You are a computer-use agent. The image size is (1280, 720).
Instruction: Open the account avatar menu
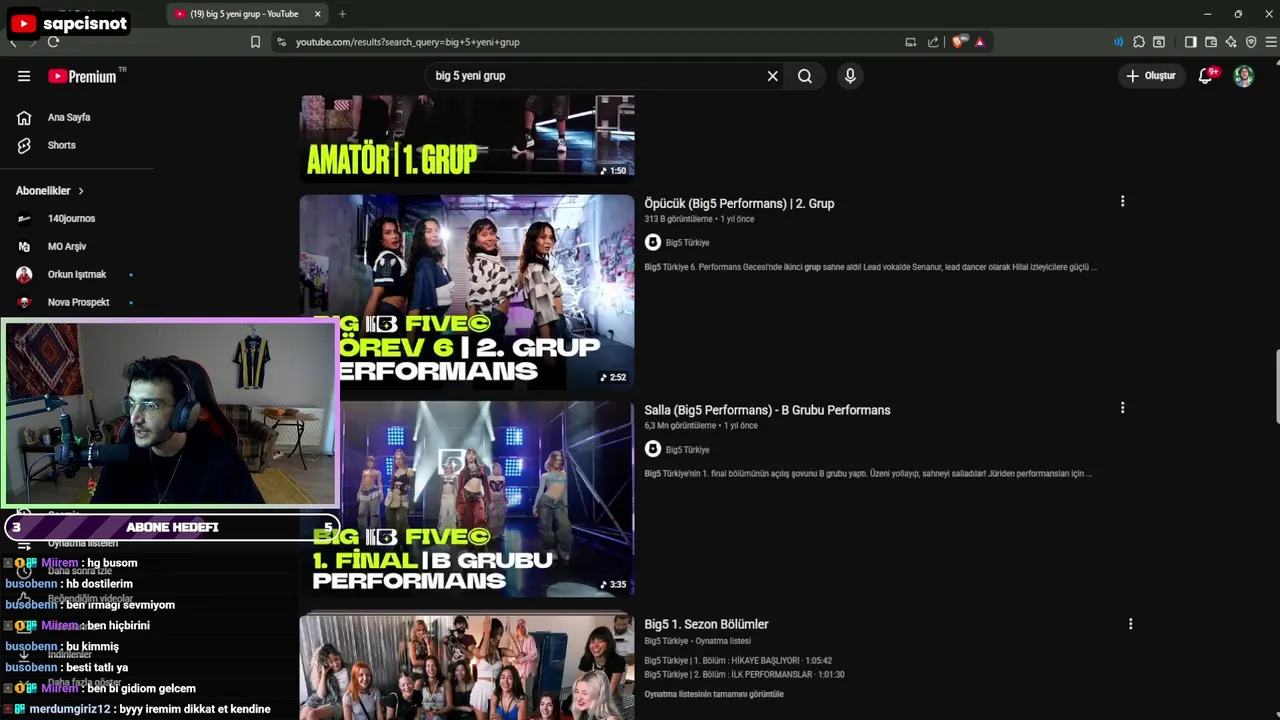pyautogui.click(x=1244, y=76)
